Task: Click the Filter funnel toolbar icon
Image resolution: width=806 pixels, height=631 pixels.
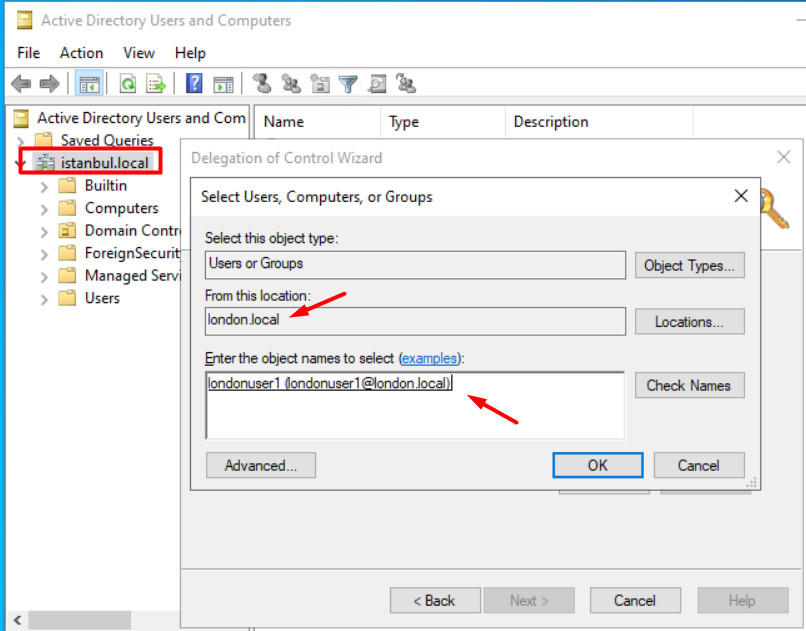Action: pos(348,84)
